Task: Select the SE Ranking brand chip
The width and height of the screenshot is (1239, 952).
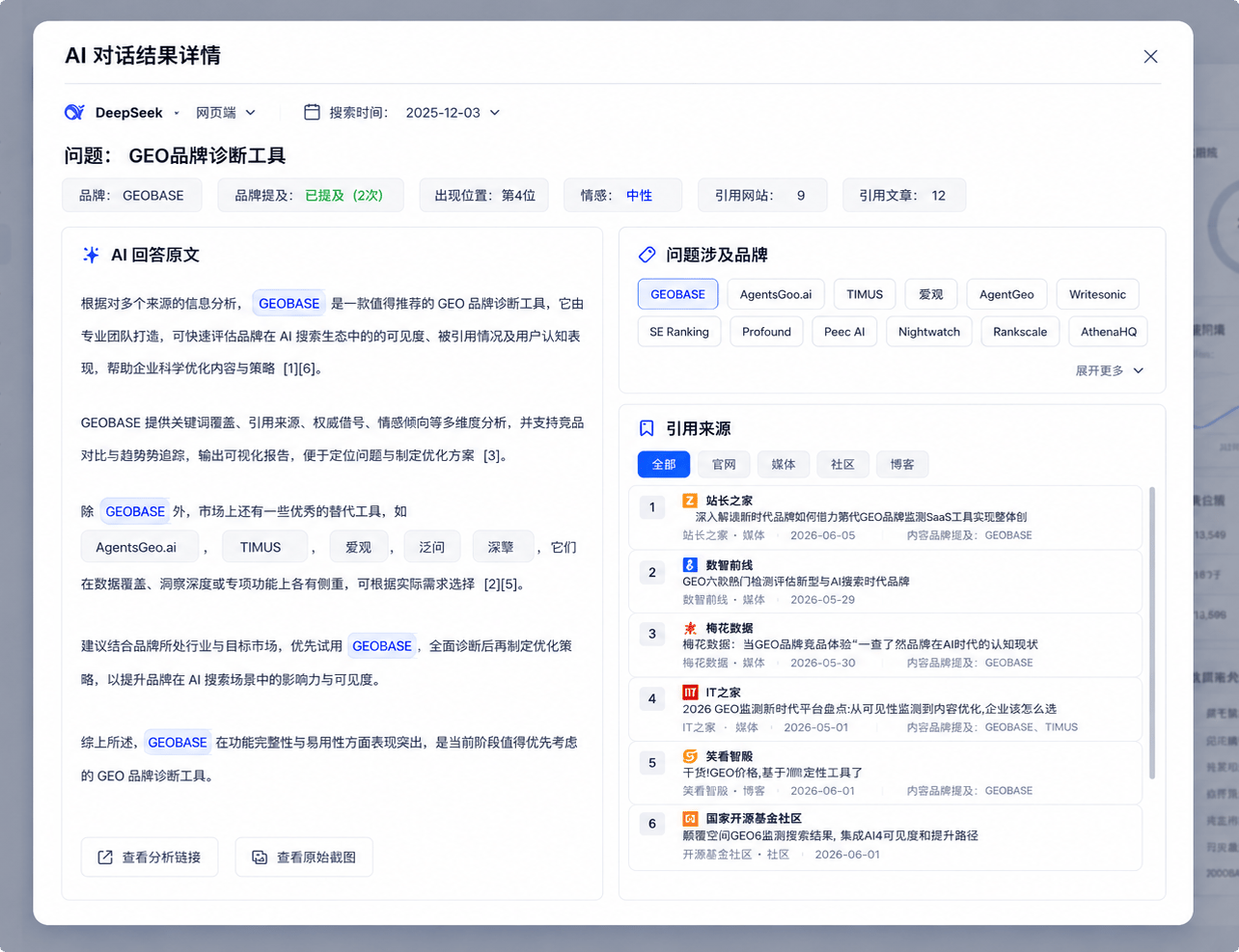Action: (679, 332)
